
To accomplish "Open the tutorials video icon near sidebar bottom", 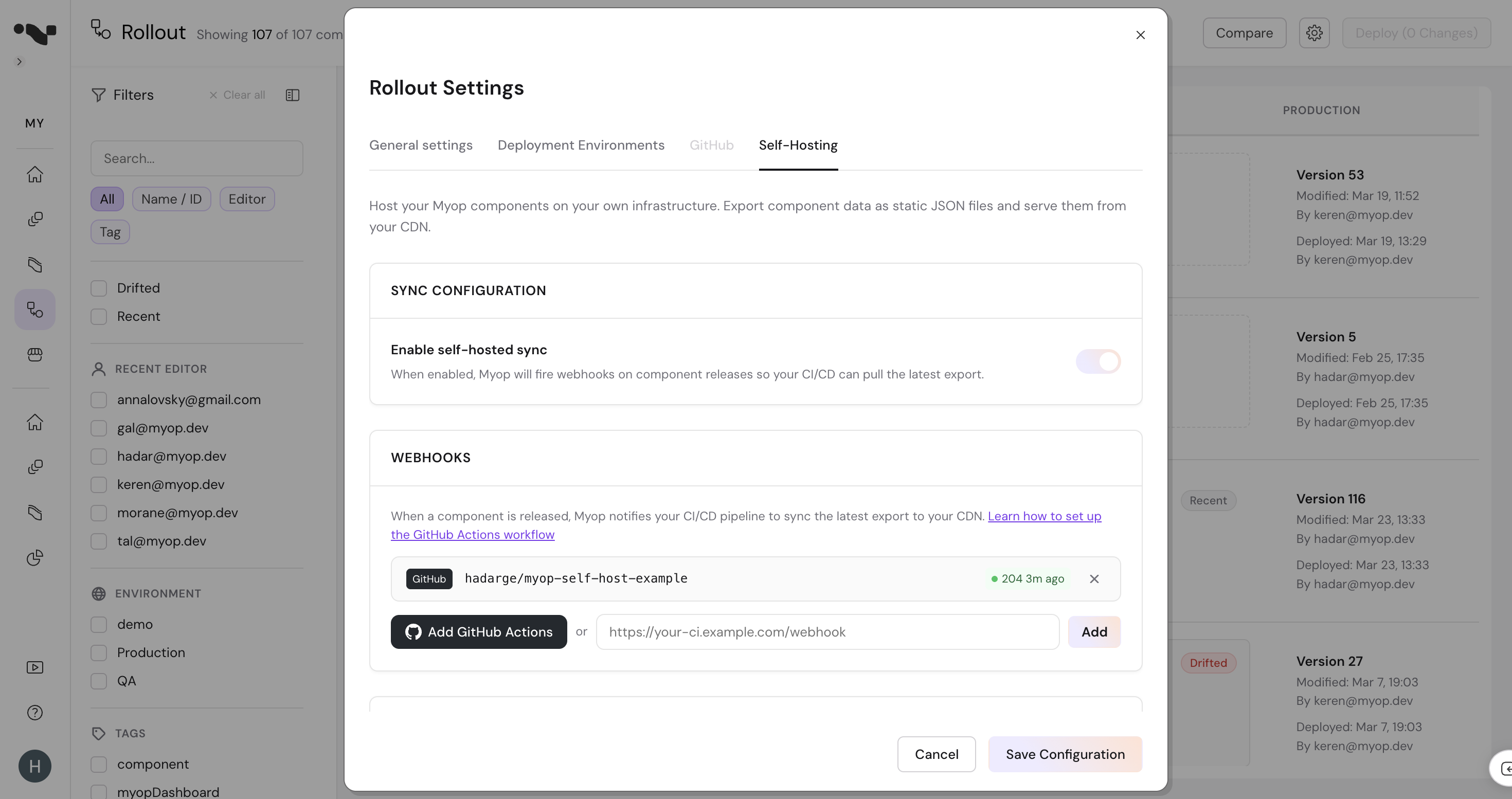I will coord(34,667).
